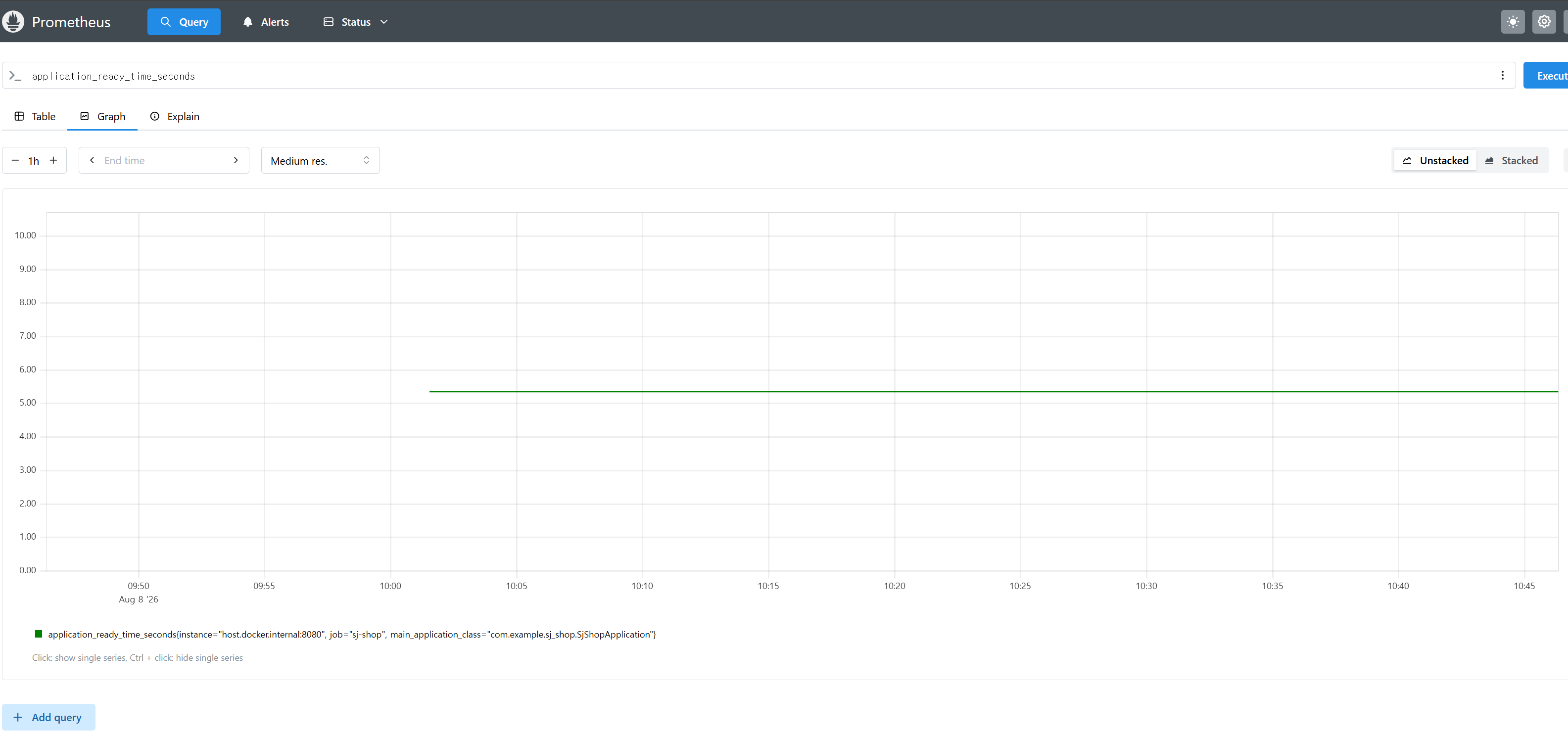1568x734 pixels.
Task: Click the prompt icon beside query input
Action: point(15,76)
